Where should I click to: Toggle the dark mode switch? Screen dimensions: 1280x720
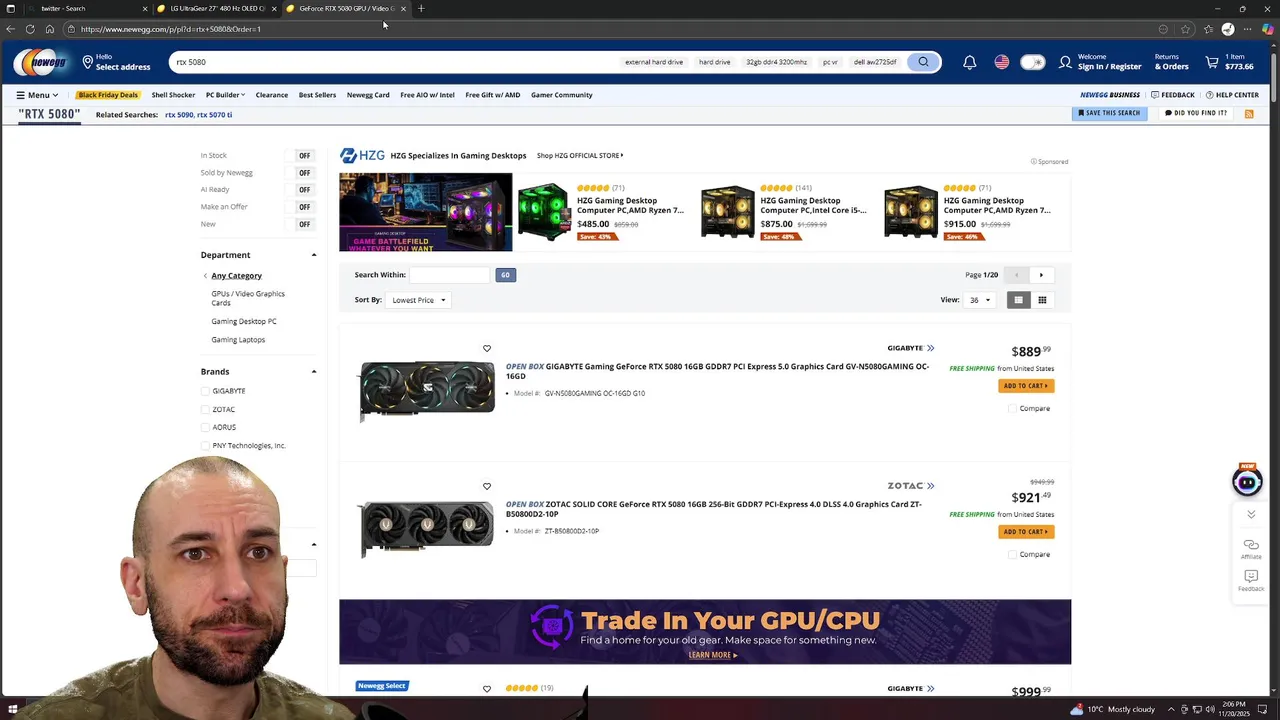coord(1032,62)
